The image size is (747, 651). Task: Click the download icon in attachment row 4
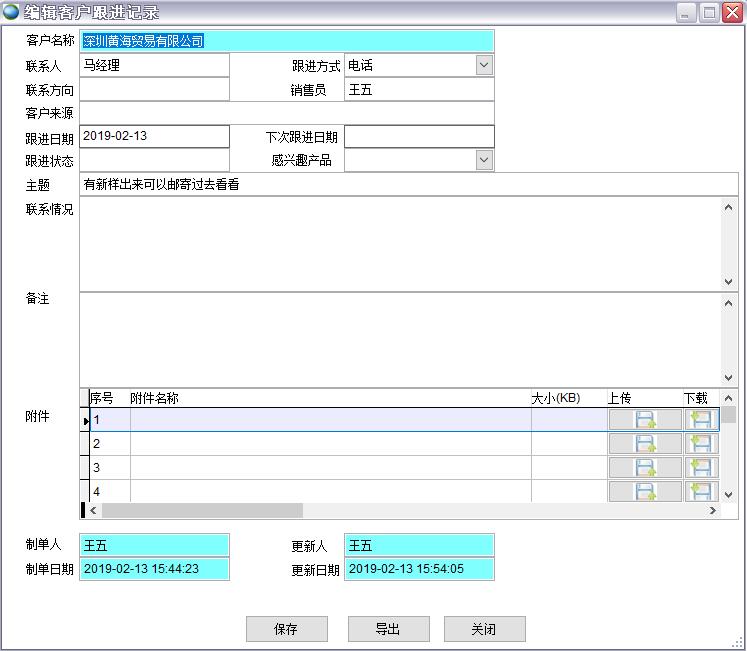(701, 491)
